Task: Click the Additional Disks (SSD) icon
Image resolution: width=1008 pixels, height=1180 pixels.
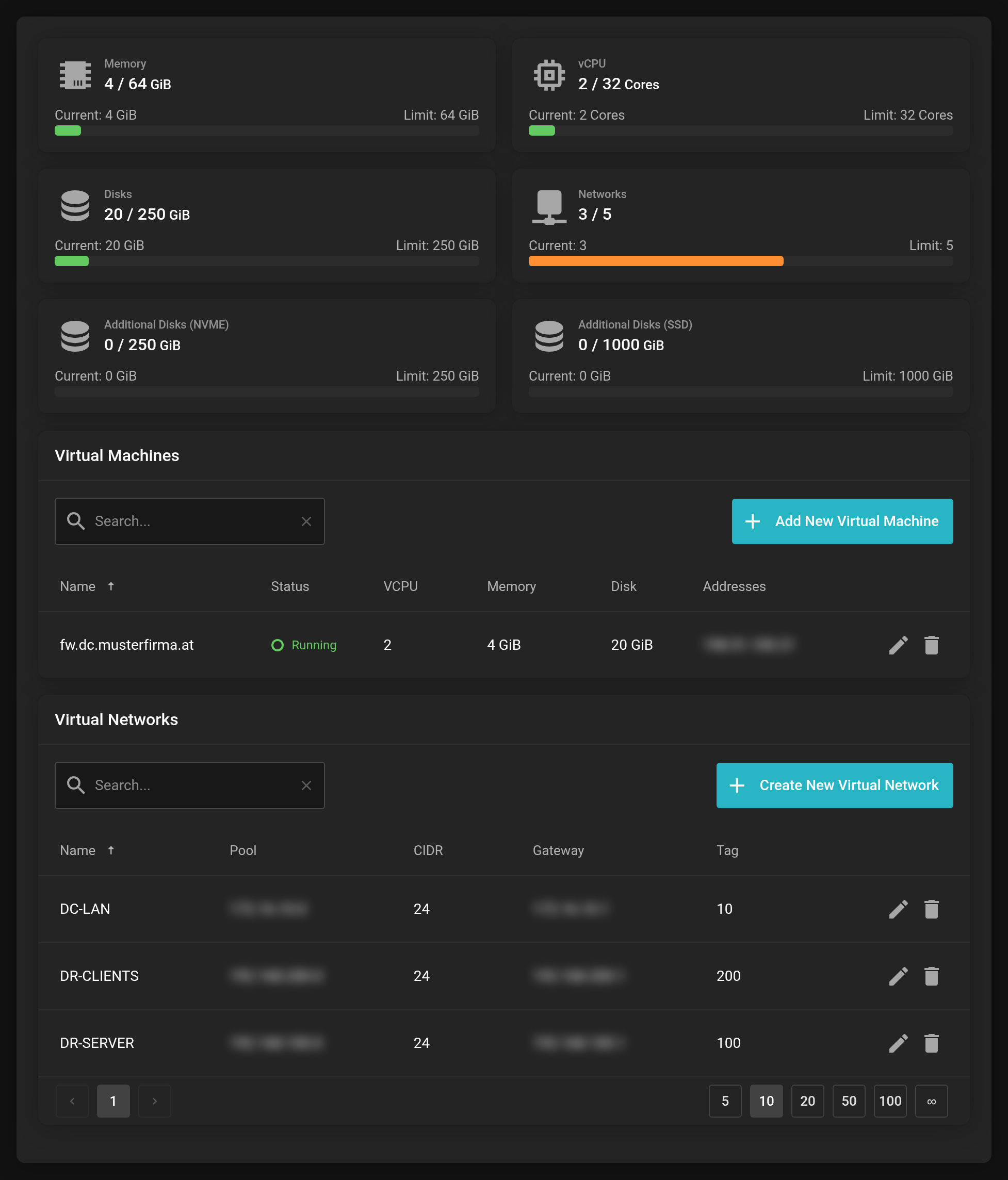Action: point(549,336)
